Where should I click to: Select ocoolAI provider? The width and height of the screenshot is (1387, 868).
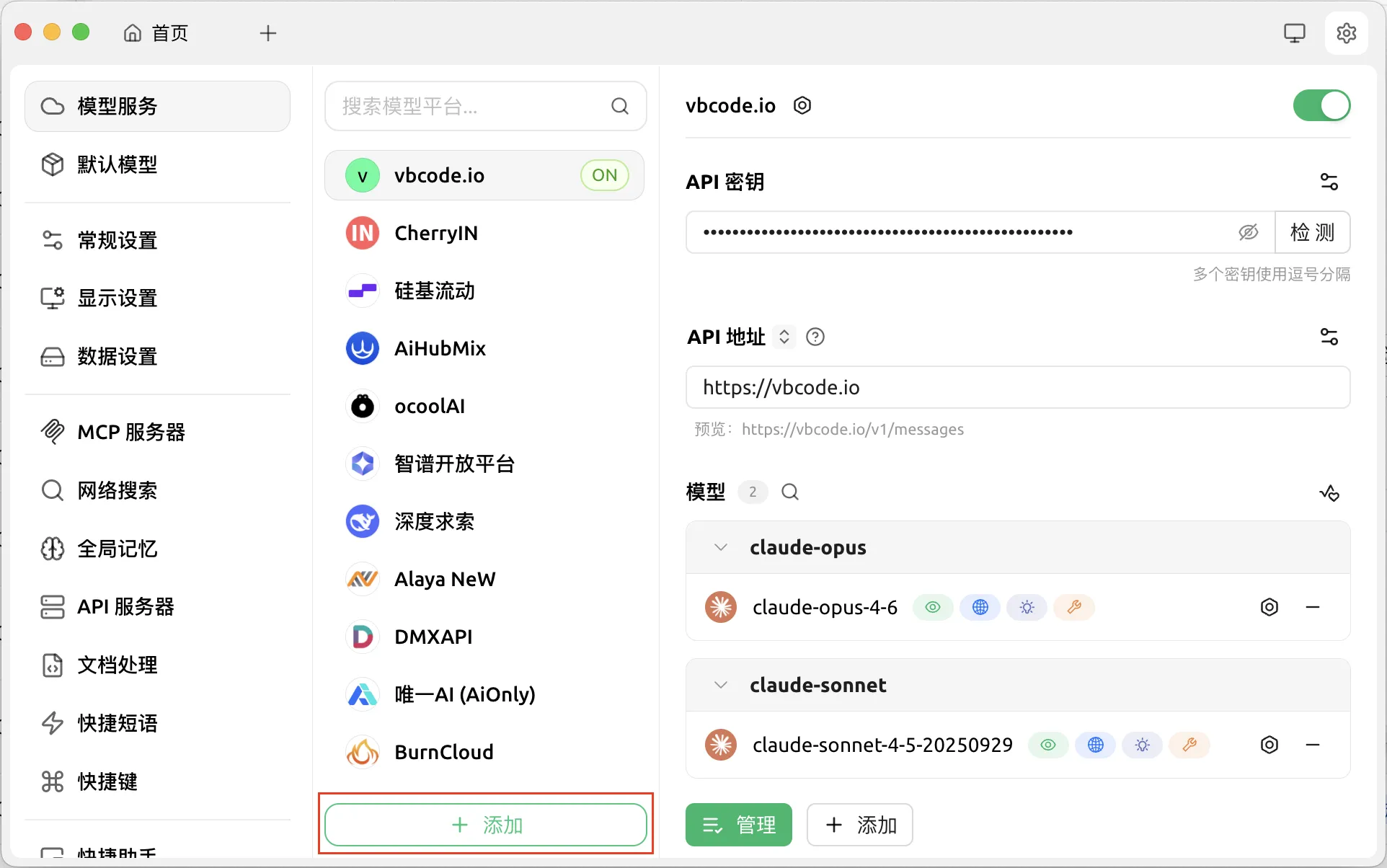point(484,406)
